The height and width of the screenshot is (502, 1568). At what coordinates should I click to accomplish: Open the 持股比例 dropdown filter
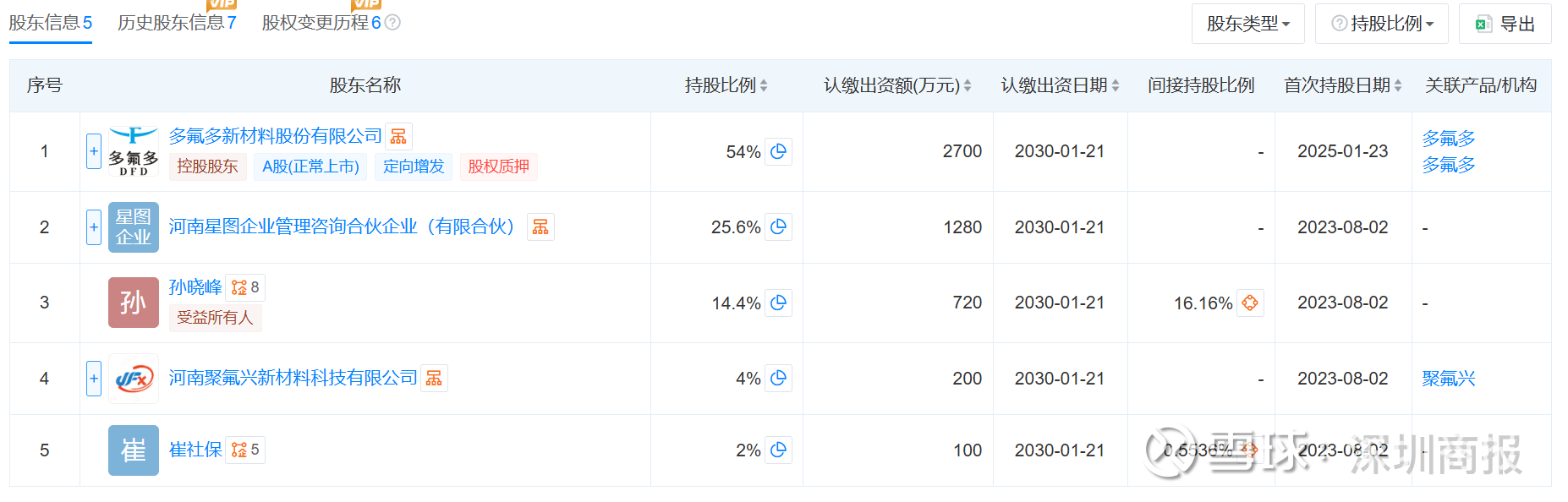pos(1381,24)
